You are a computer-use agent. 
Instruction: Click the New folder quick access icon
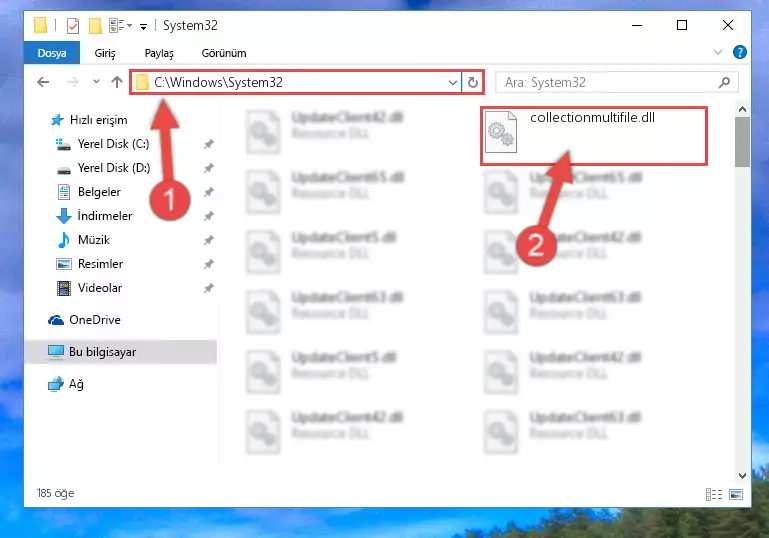point(95,26)
